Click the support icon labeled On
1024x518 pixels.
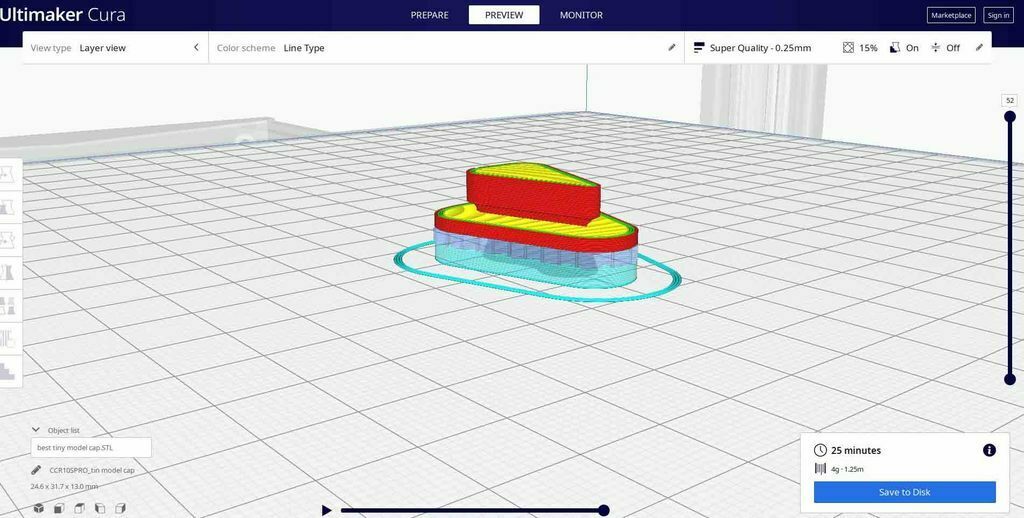point(895,48)
